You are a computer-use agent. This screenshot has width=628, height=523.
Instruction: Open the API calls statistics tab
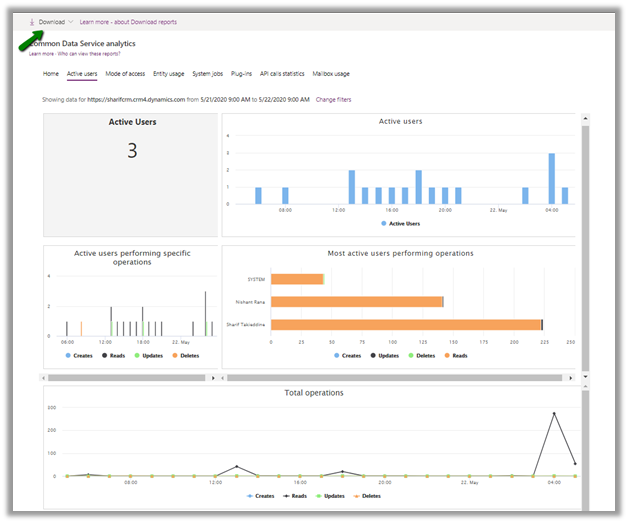pyautogui.click(x=282, y=74)
